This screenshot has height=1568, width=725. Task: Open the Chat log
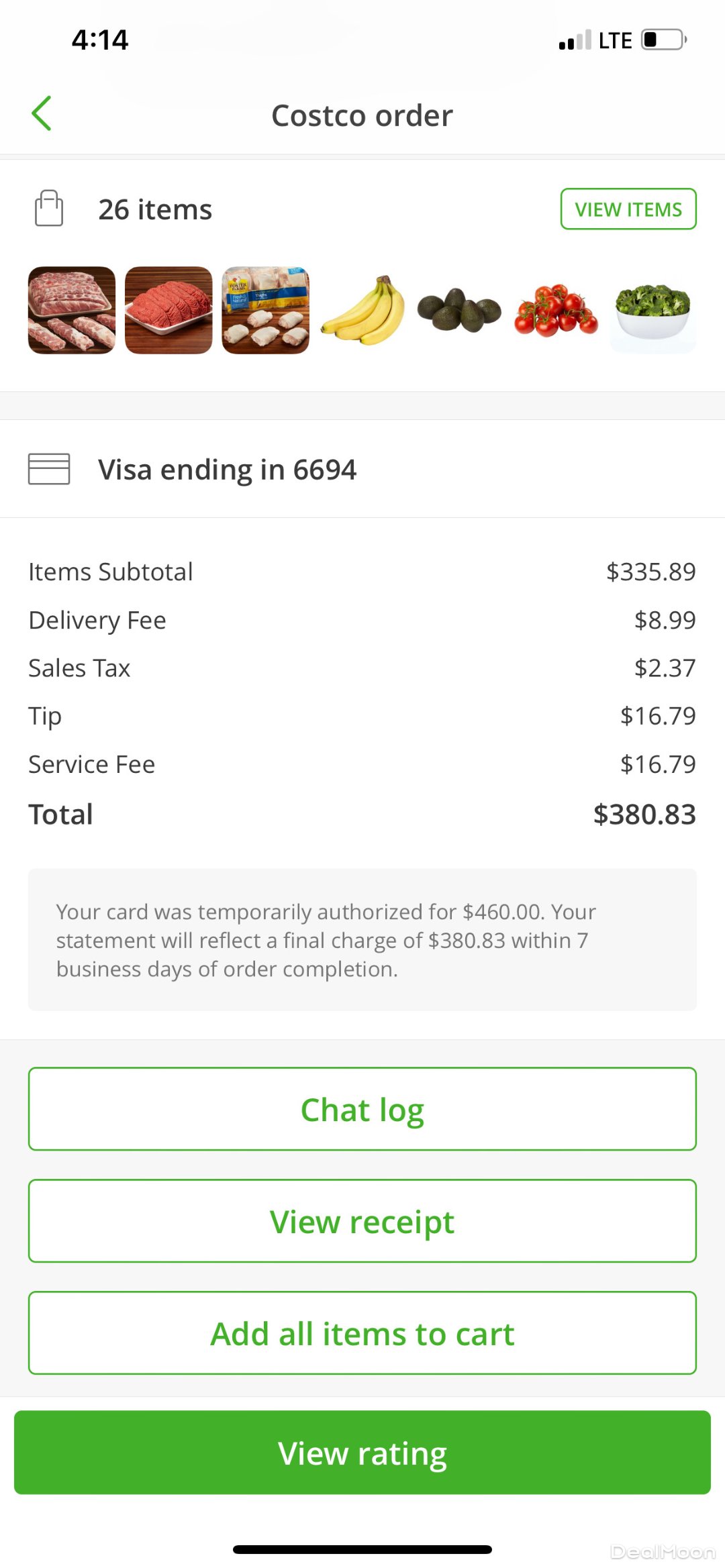coord(362,1109)
